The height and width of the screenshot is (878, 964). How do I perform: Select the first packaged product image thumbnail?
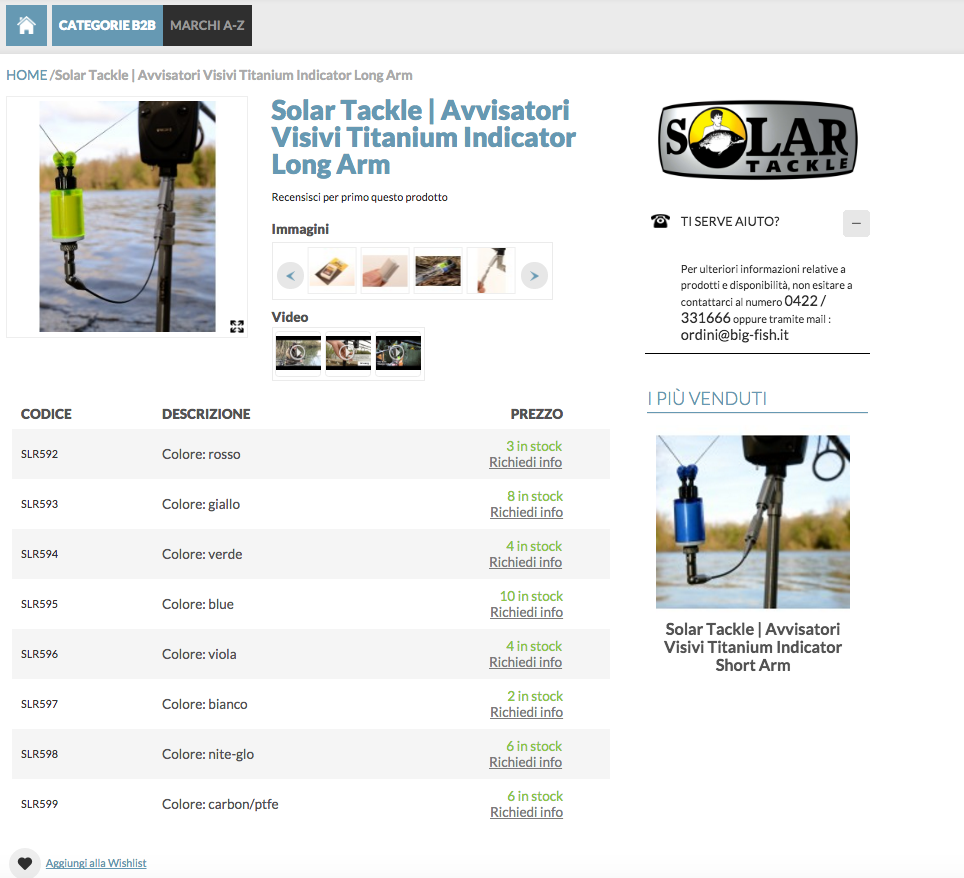click(332, 271)
